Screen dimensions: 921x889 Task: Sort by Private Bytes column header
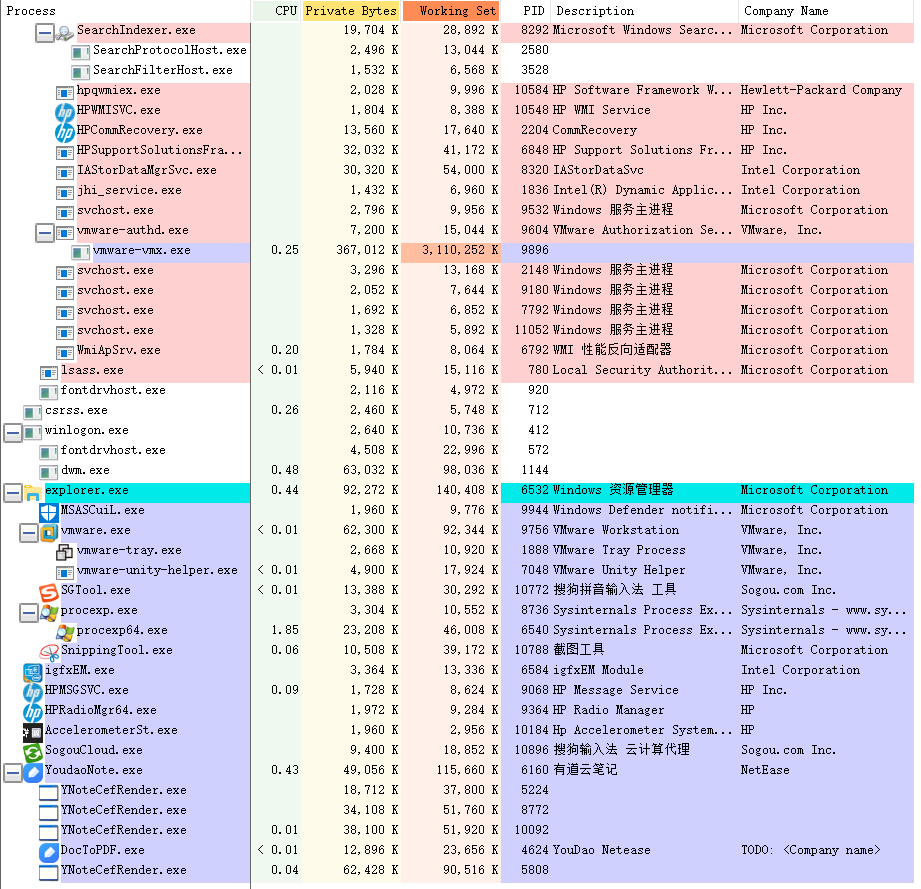click(x=351, y=11)
